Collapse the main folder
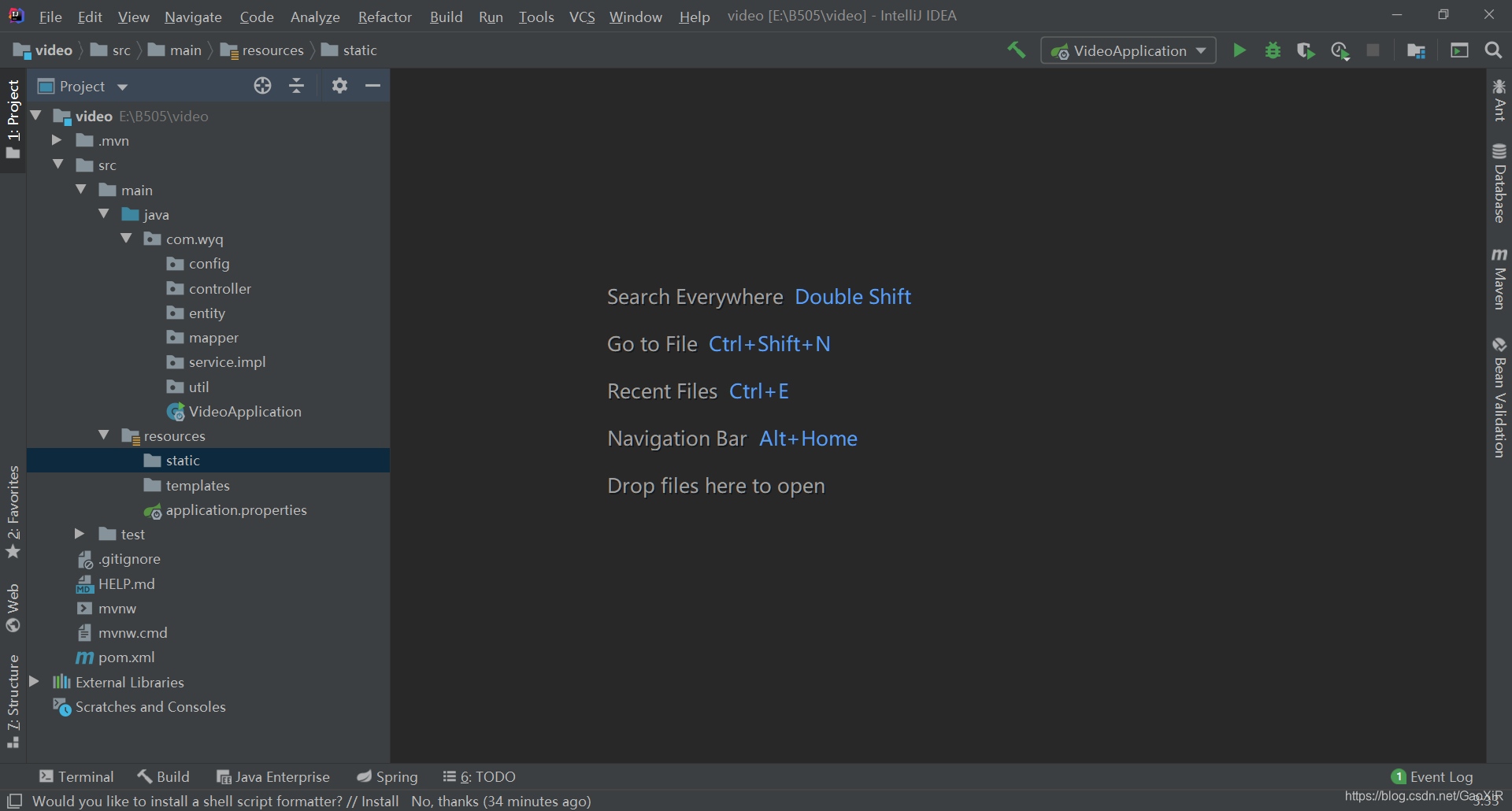Image resolution: width=1512 pixels, height=811 pixels. point(81,190)
